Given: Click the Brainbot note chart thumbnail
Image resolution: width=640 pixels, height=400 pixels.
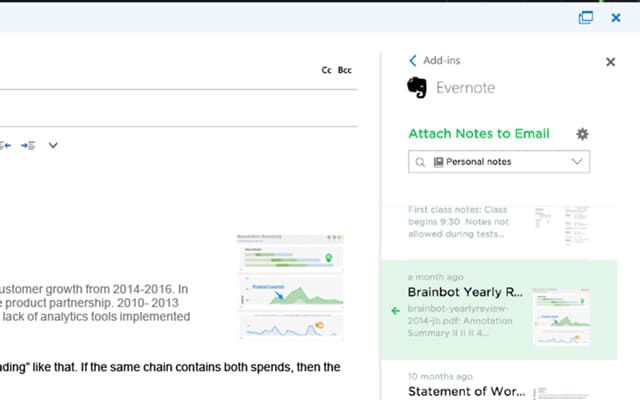Looking at the screenshot, I should coord(562,317).
